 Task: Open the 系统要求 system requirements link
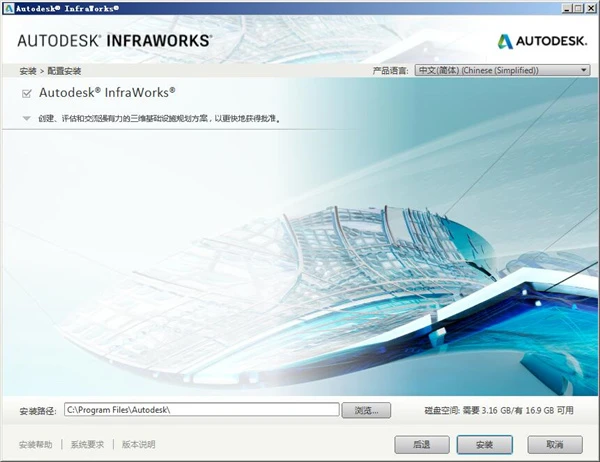87,444
